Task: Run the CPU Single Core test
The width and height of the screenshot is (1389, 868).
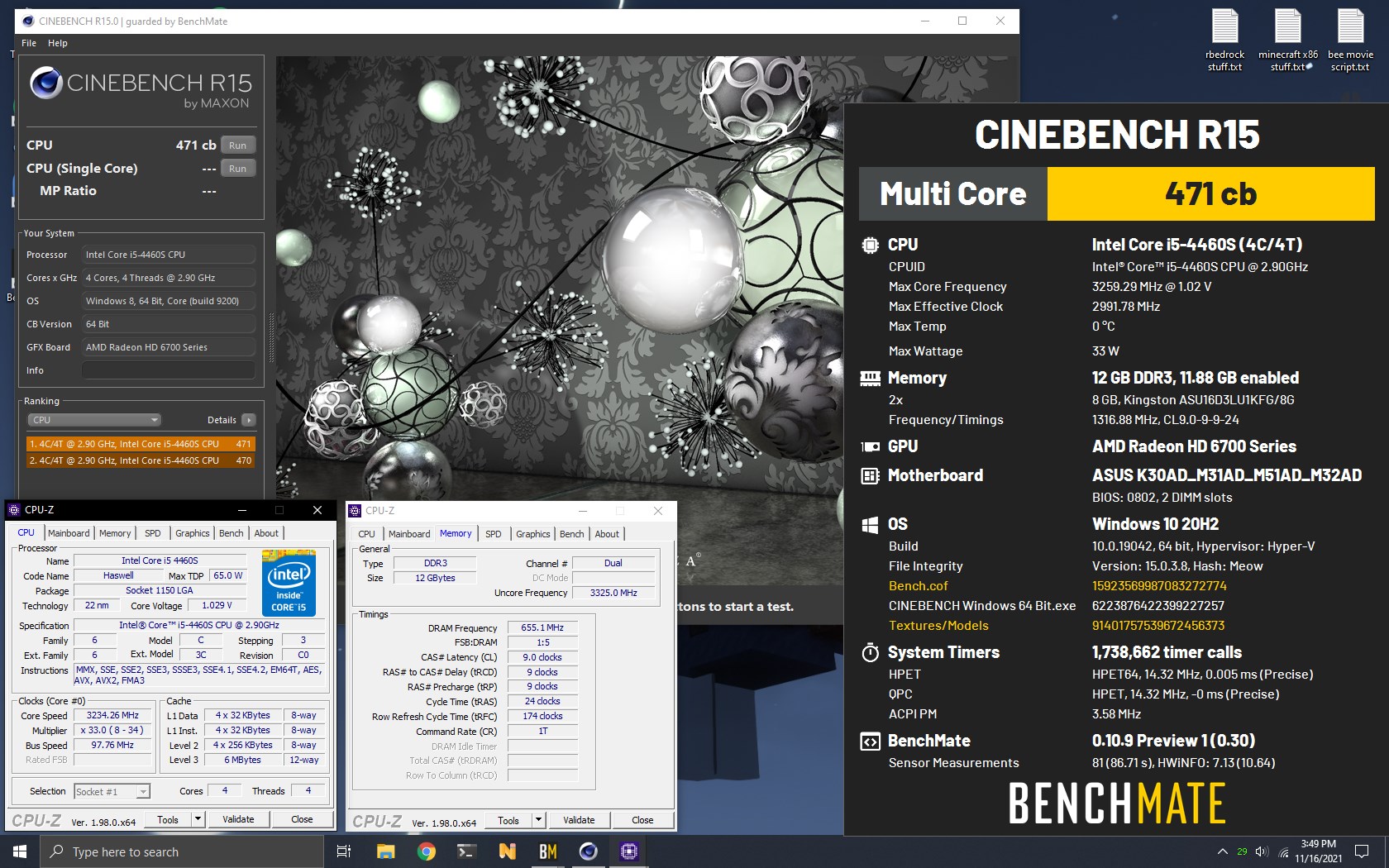Action: pos(238,169)
